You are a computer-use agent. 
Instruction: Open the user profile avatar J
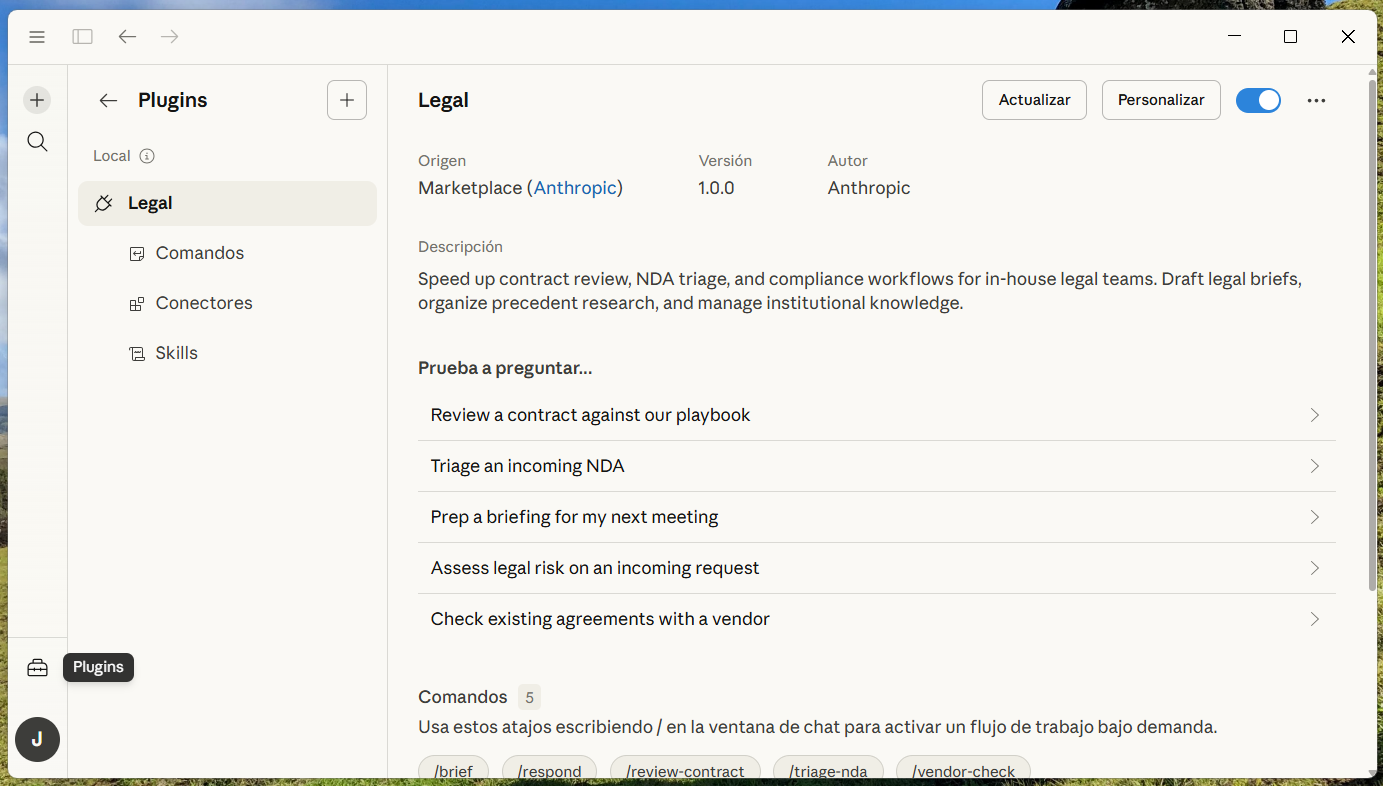pos(37,740)
